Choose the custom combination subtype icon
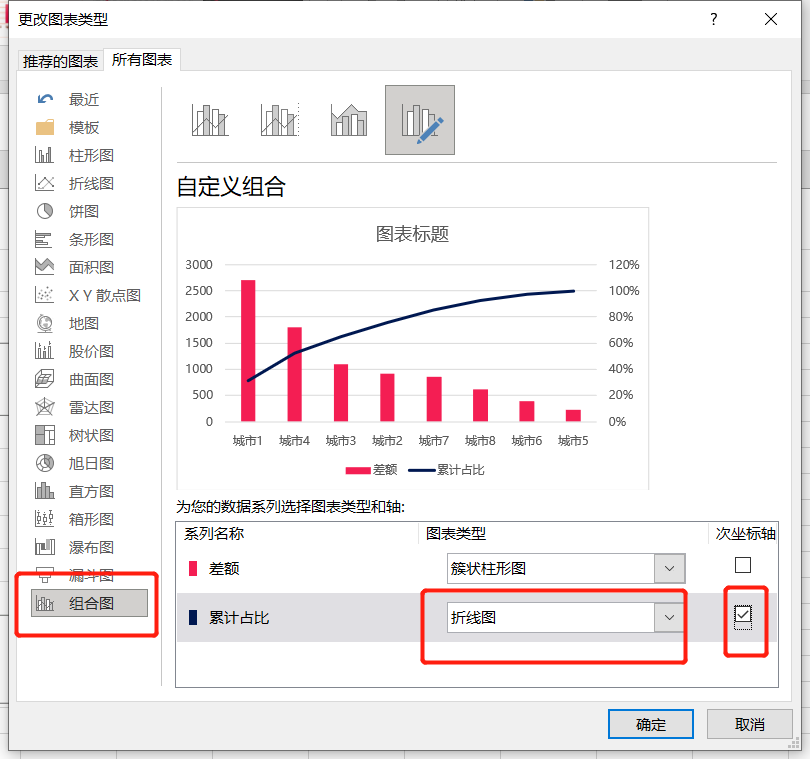This screenshot has width=810, height=759. [420, 120]
